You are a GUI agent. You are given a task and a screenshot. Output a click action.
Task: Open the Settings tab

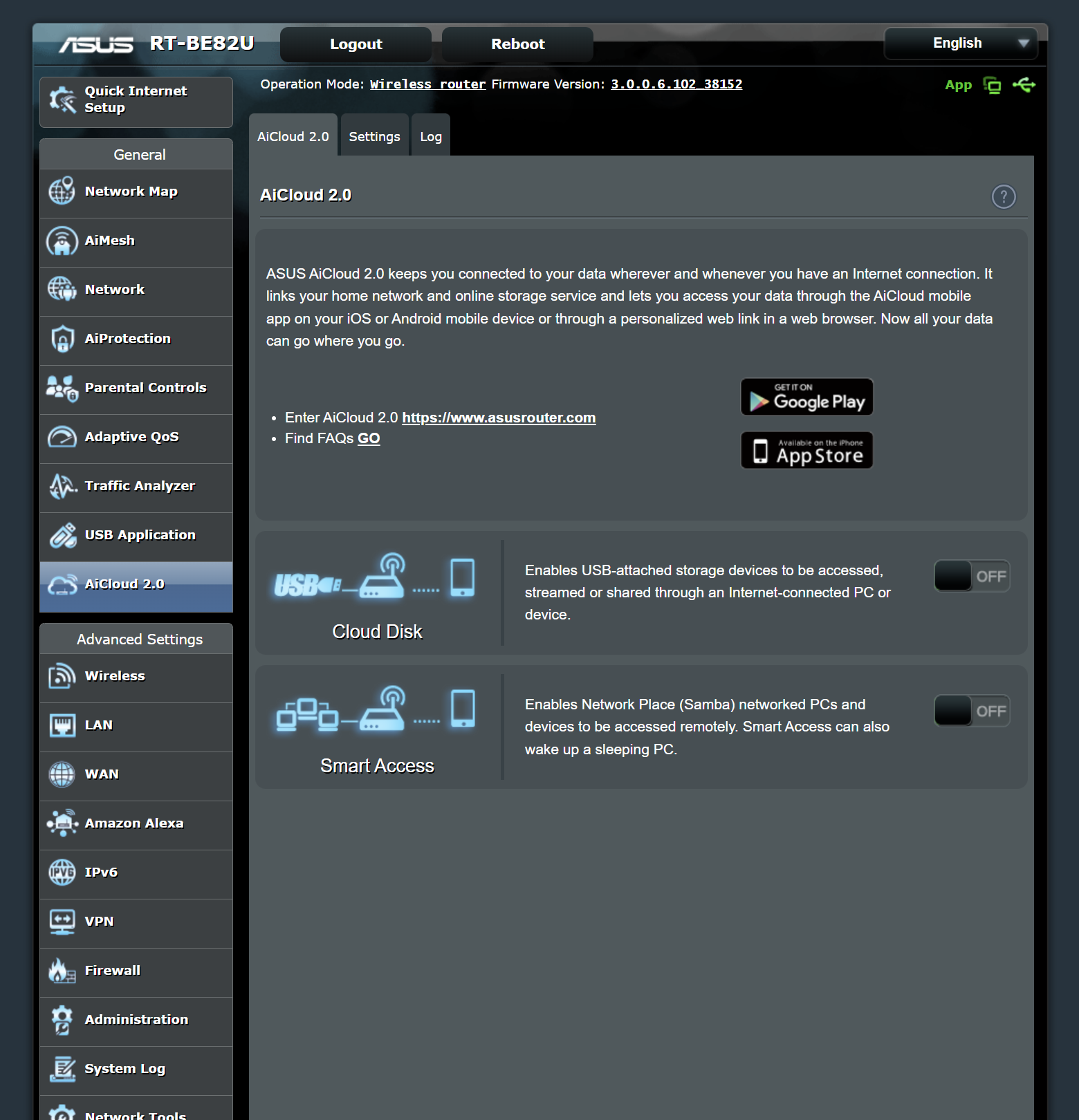tap(374, 136)
